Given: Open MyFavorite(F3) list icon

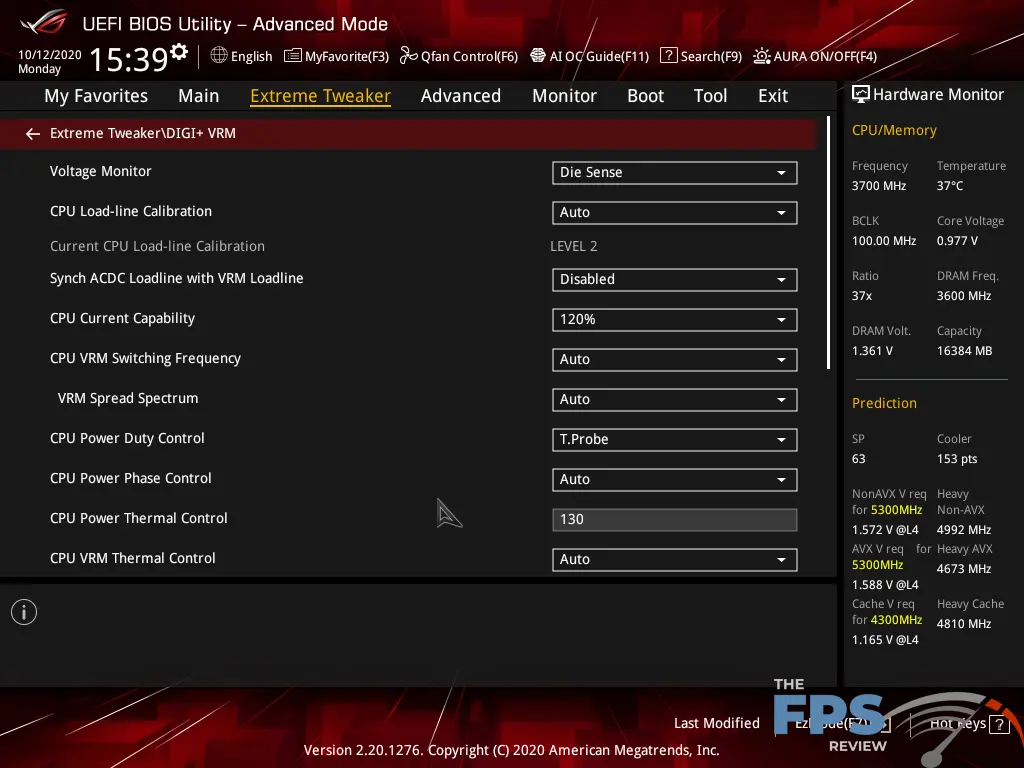Looking at the screenshot, I should [x=293, y=56].
